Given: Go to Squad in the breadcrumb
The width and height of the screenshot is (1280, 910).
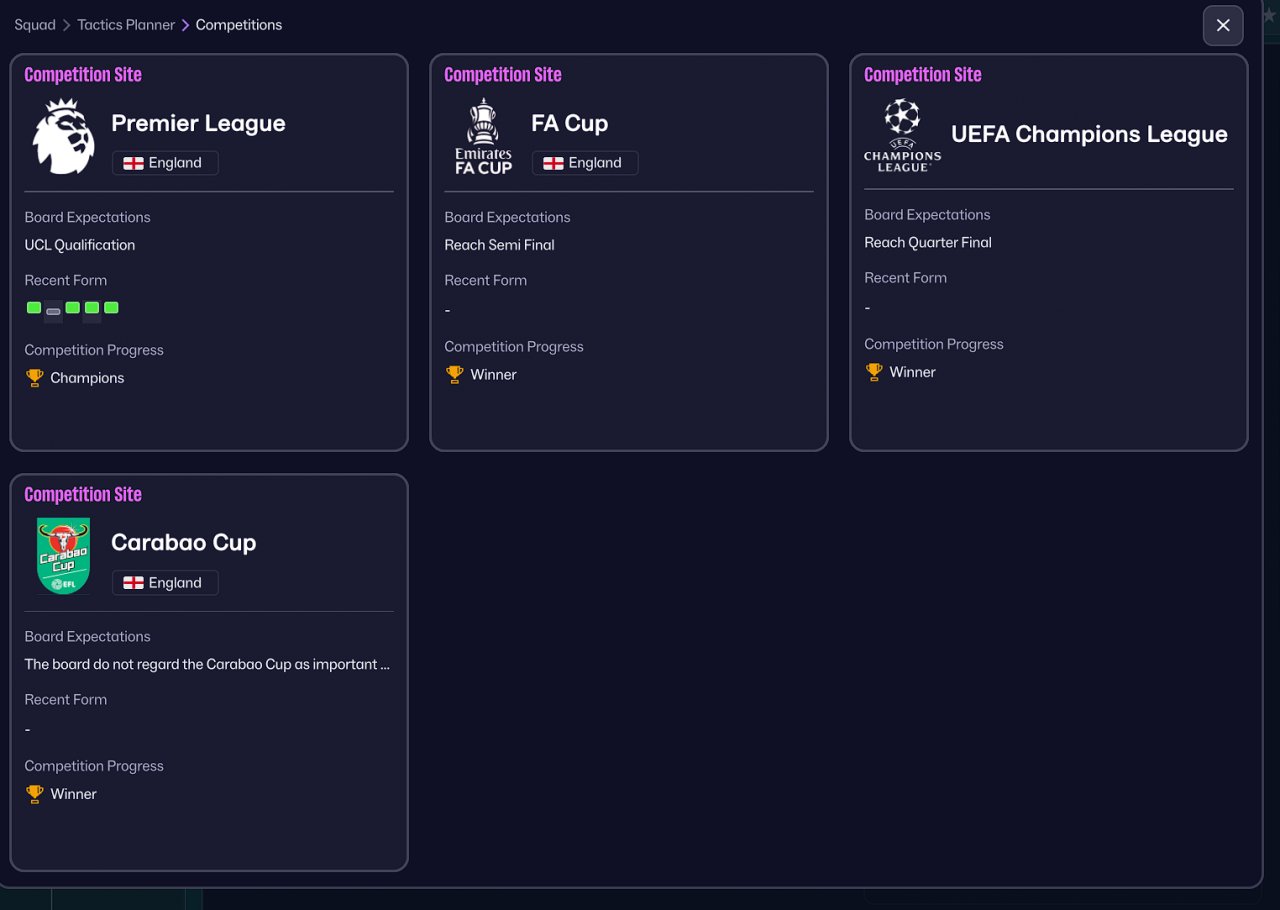Looking at the screenshot, I should pos(35,25).
